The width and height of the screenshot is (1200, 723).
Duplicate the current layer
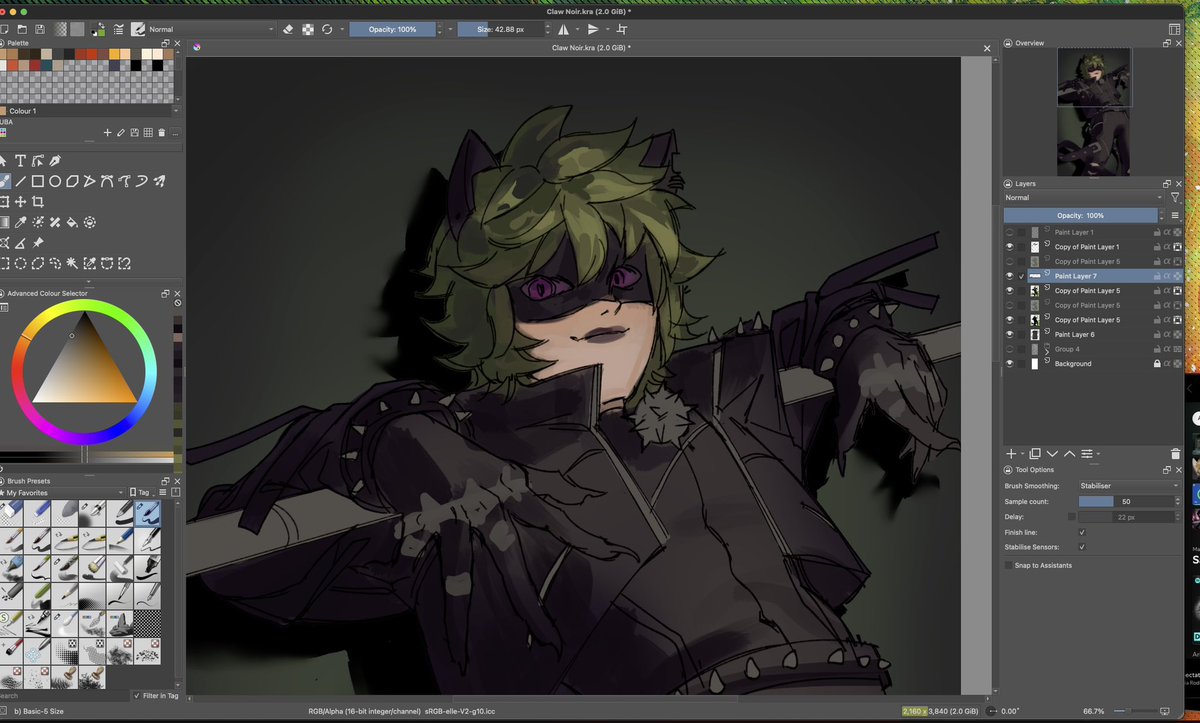tap(1035, 453)
